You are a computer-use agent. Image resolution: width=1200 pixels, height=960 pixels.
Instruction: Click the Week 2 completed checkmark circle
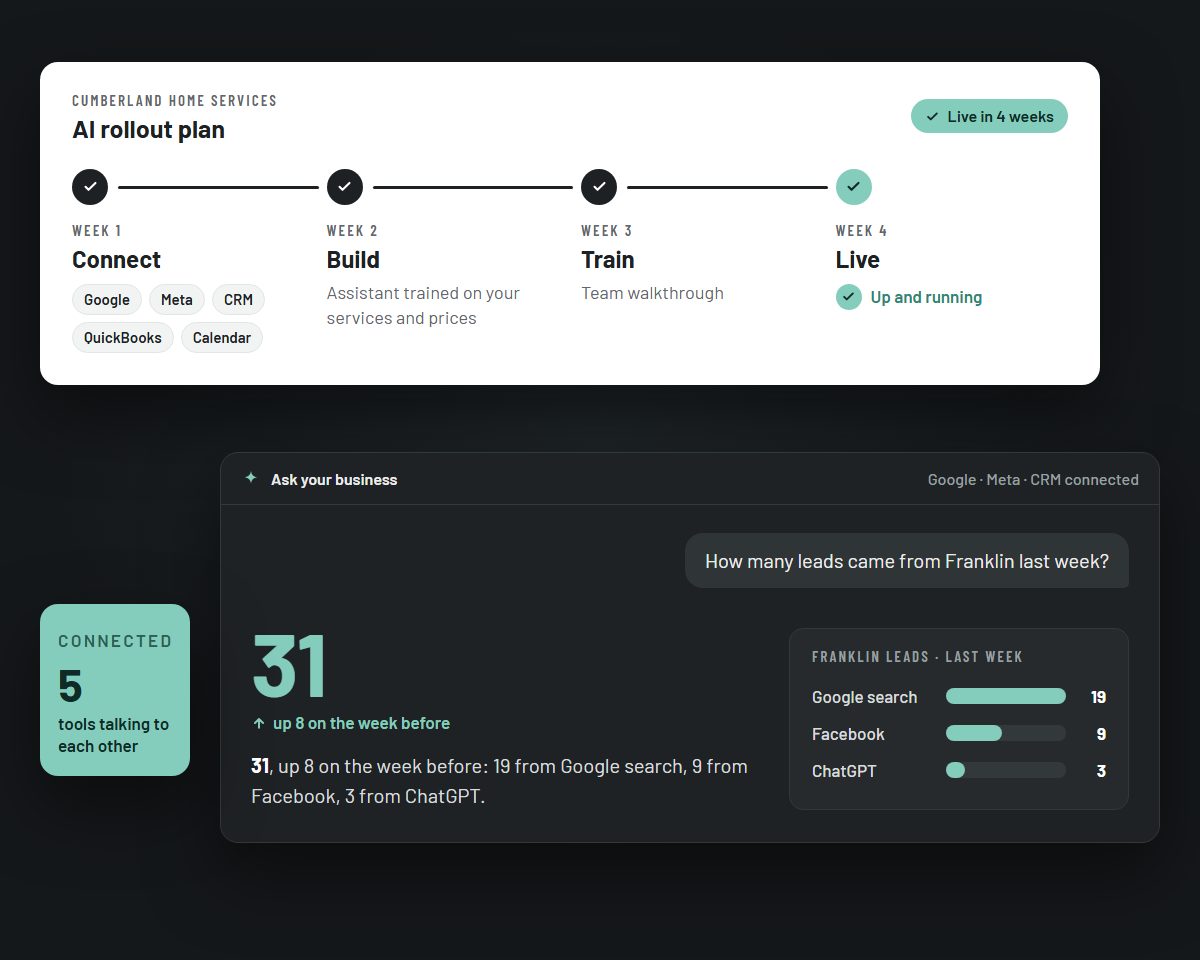345,187
